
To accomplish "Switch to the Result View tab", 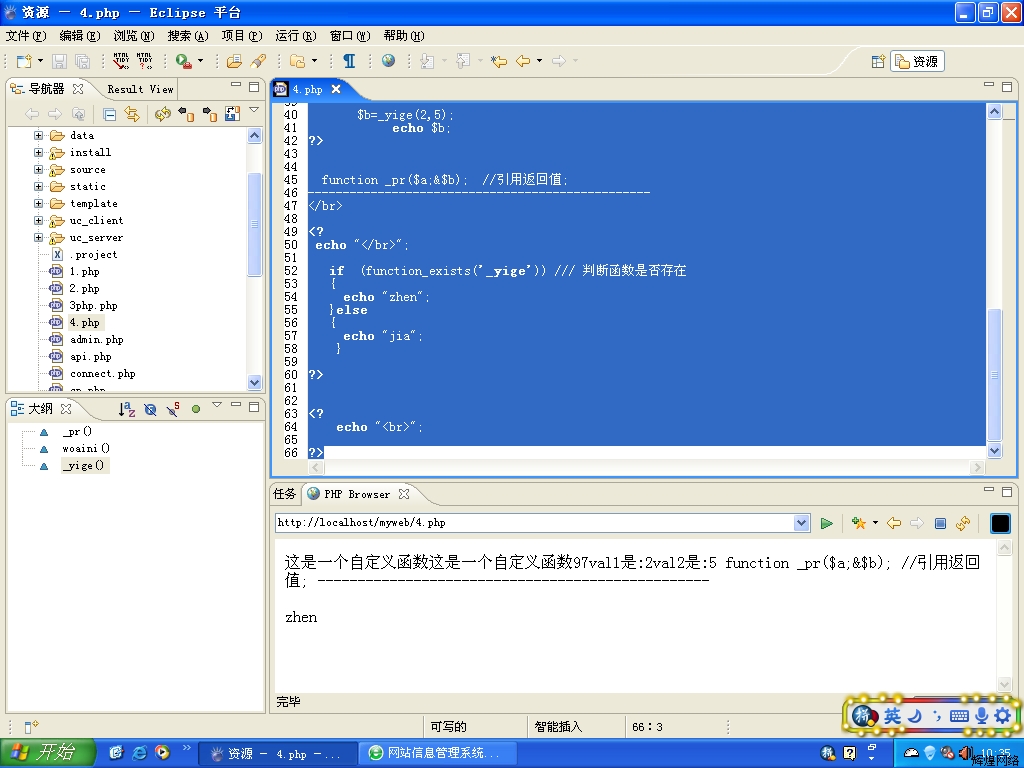I will (140, 89).
